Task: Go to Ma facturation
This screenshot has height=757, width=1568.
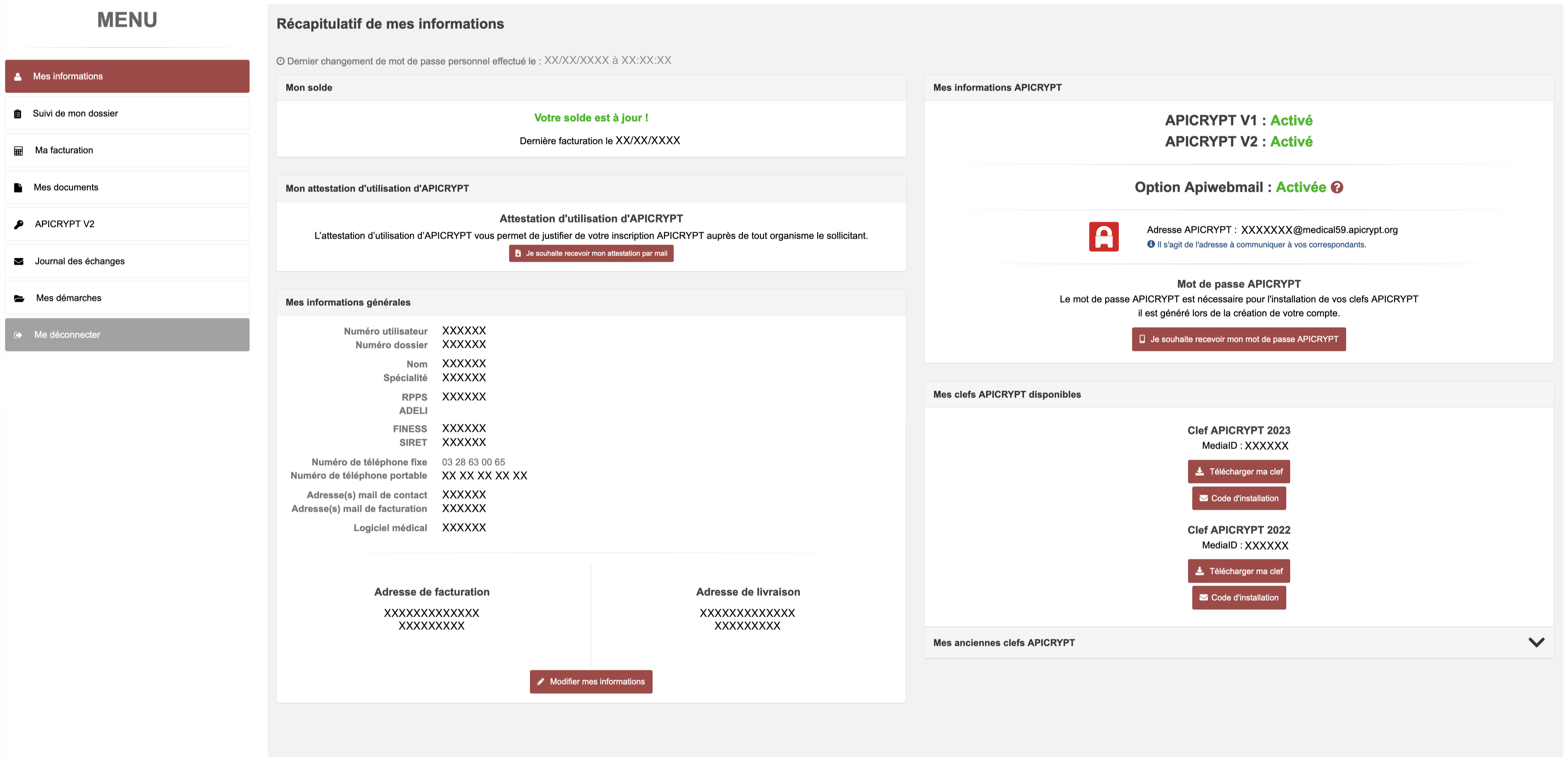Action: click(127, 150)
